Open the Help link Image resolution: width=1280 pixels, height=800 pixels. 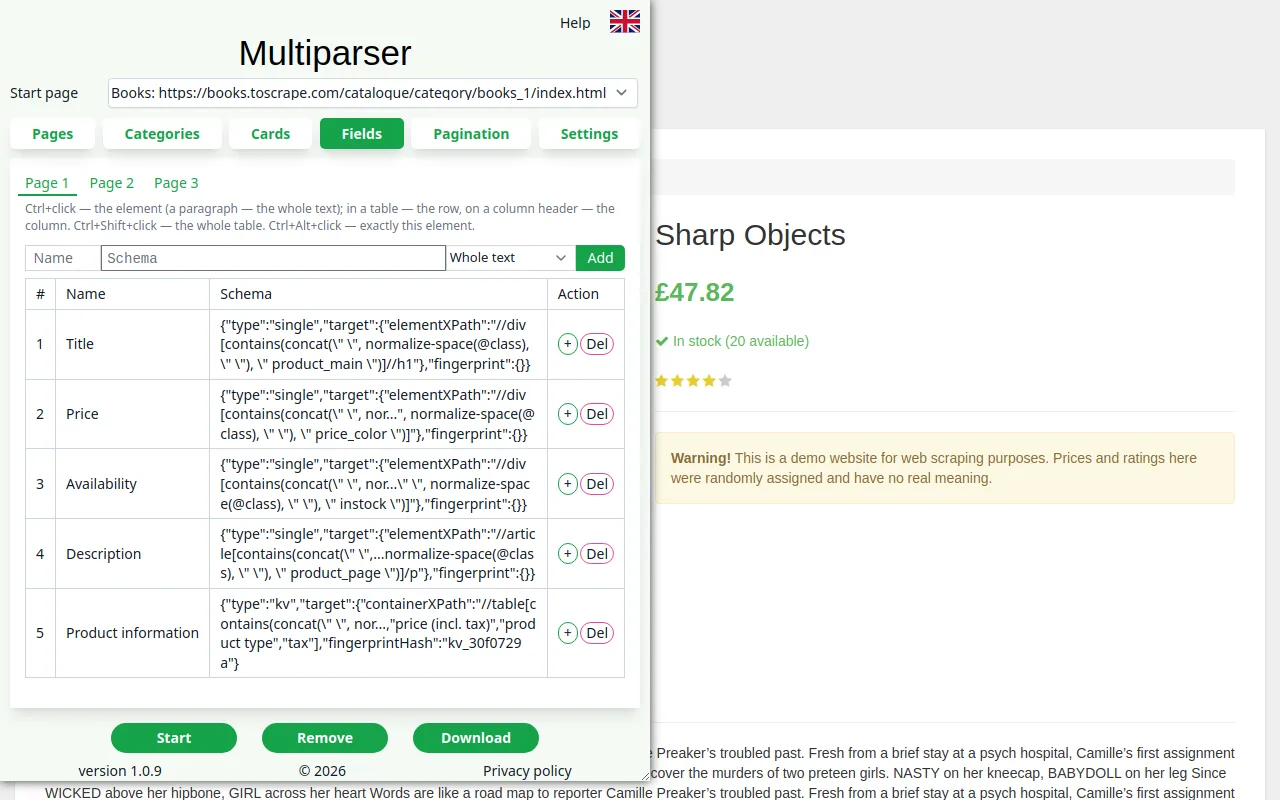pos(575,23)
